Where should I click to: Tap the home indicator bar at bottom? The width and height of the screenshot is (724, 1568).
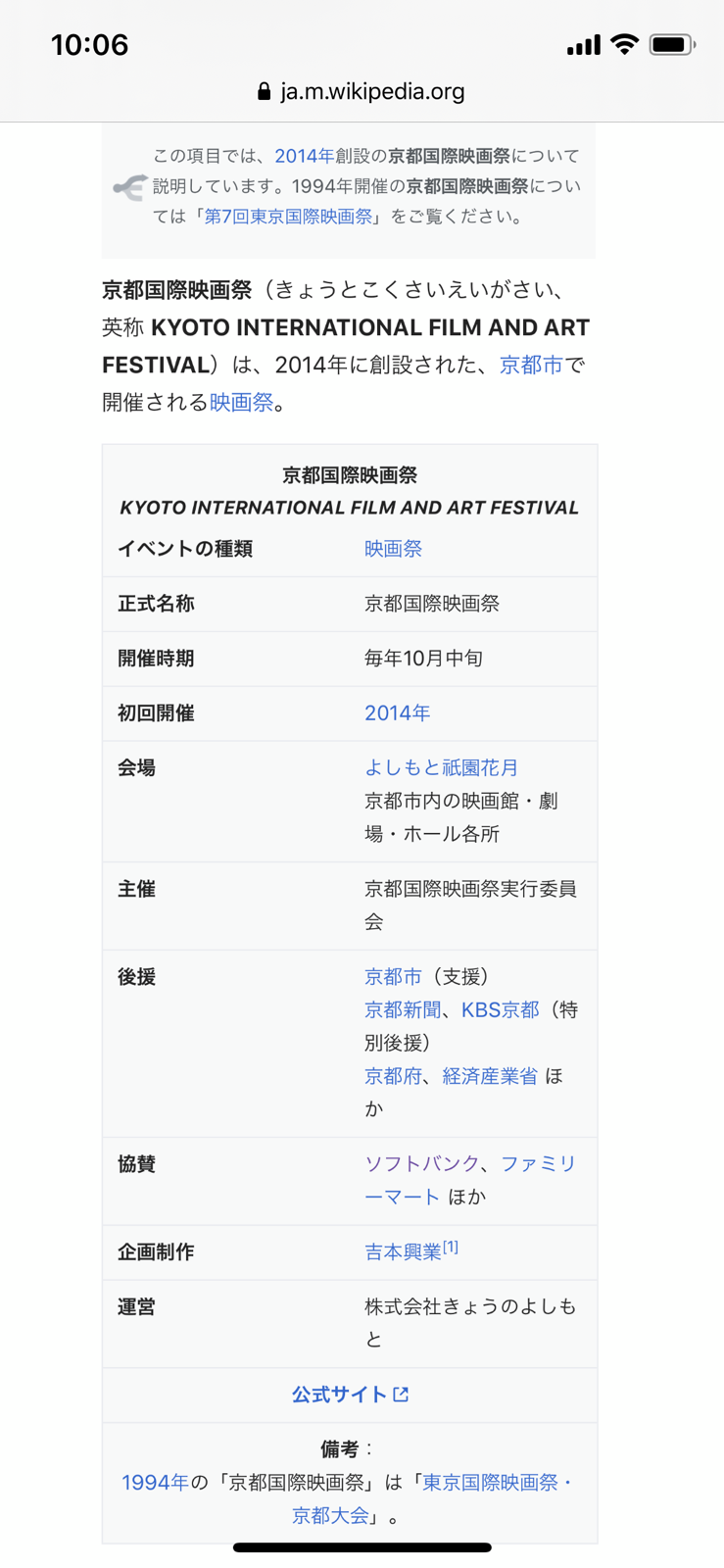(362, 1547)
